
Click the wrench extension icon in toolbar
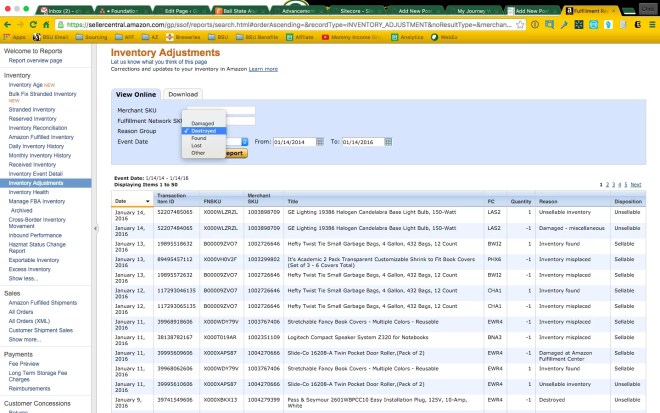(x=564, y=25)
